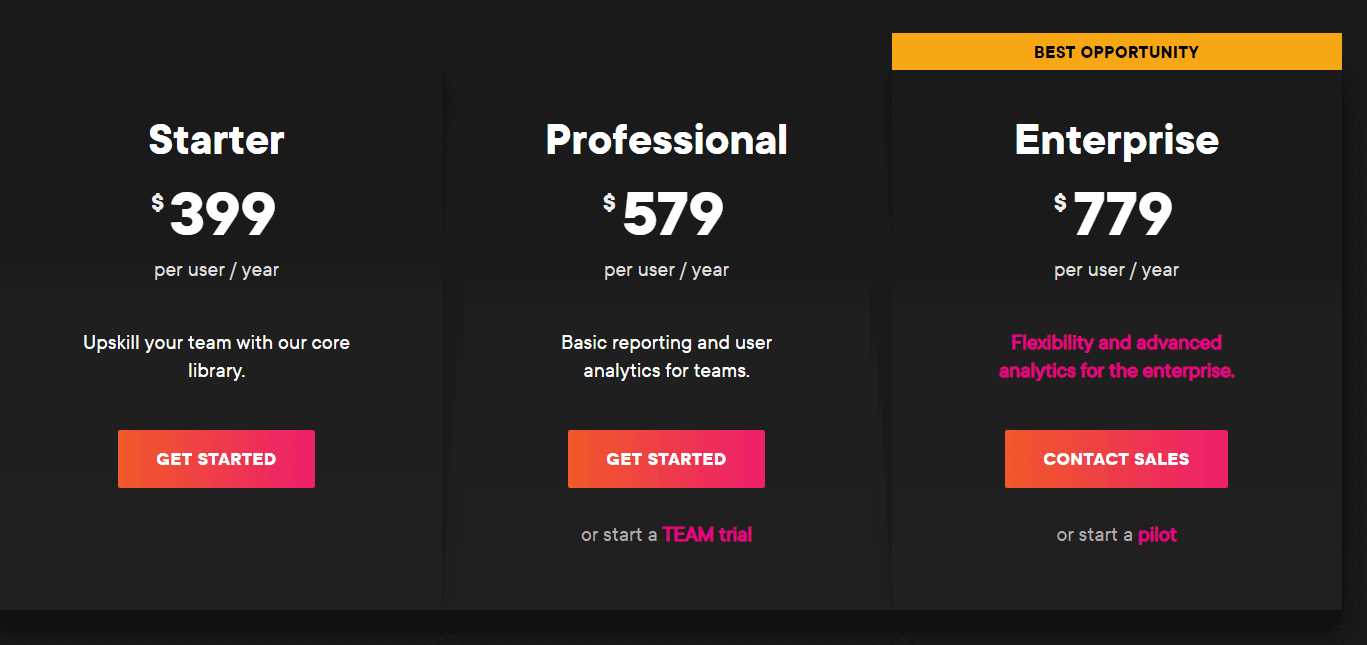Viewport: 1367px width, 645px height.
Task: Click GET STARTED under Professional plan
Action: (x=666, y=458)
